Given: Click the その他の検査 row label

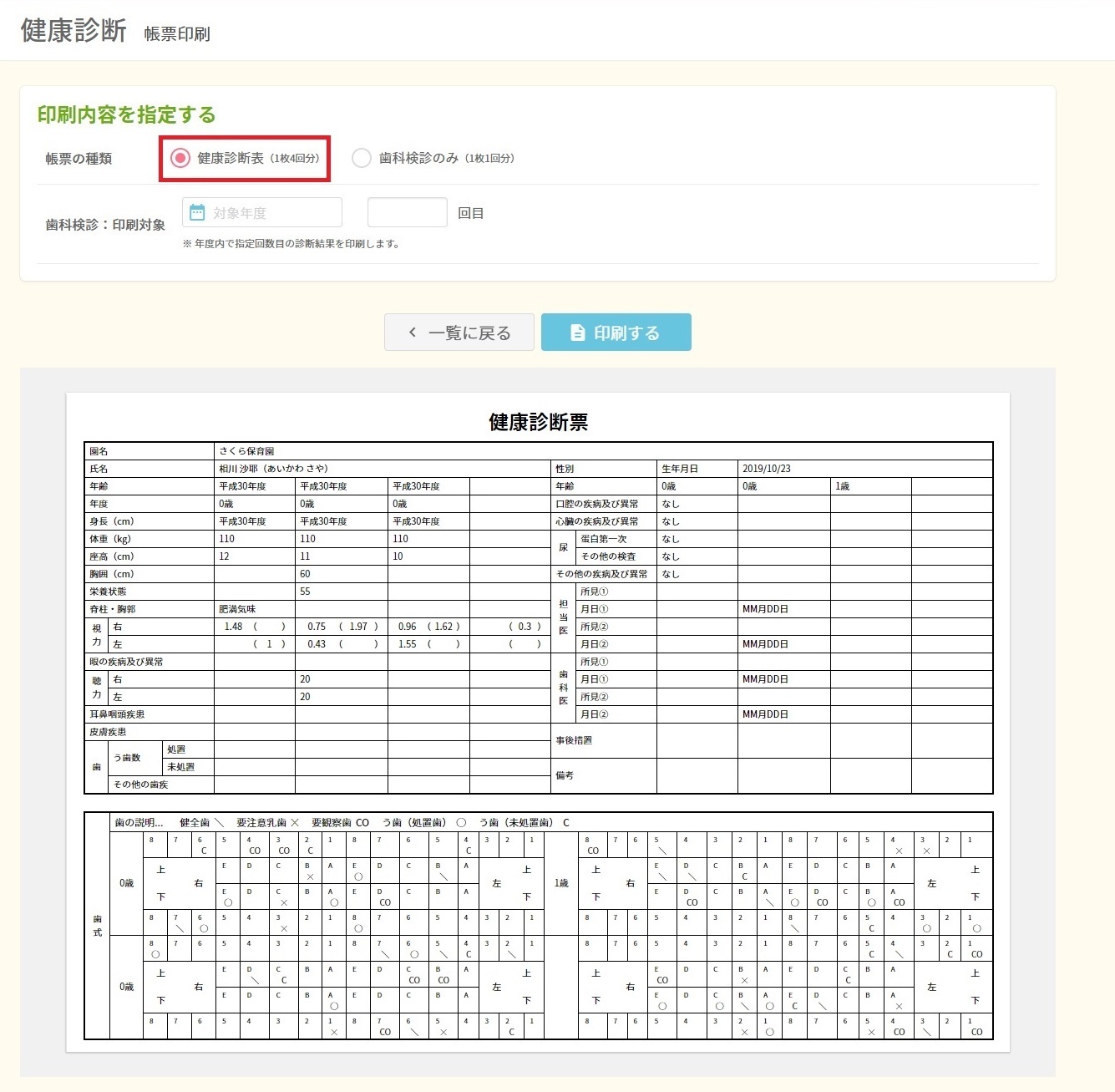Looking at the screenshot, I should tap(608, 556).
